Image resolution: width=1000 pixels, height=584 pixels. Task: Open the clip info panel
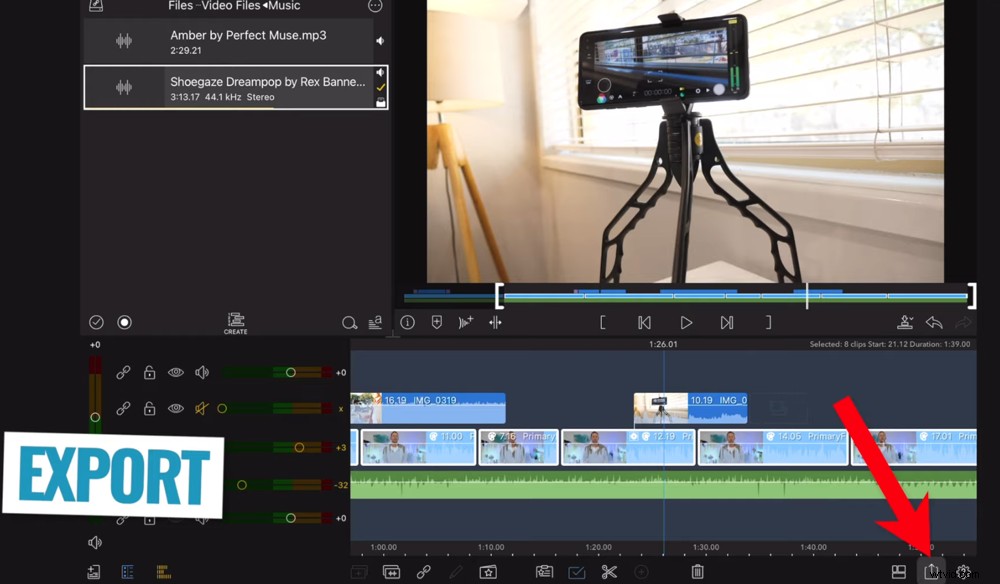(408, 322)
